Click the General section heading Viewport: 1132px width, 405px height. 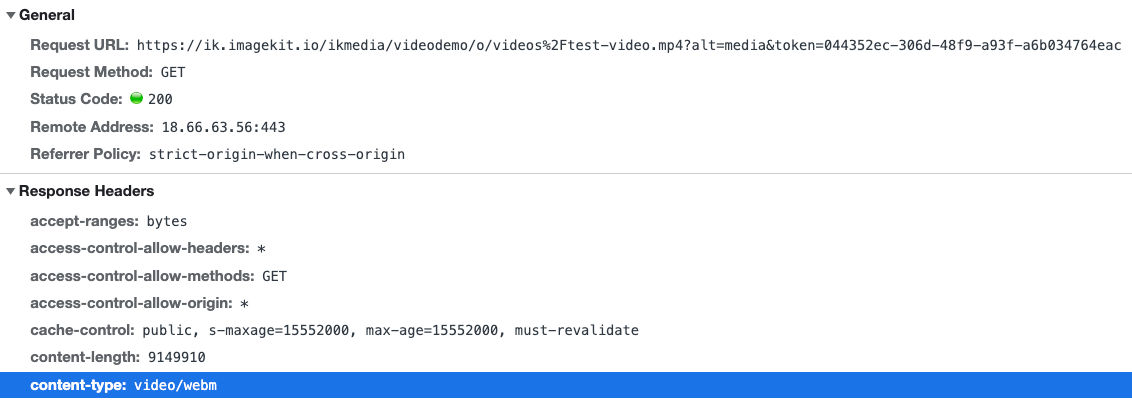pos(47,15)
